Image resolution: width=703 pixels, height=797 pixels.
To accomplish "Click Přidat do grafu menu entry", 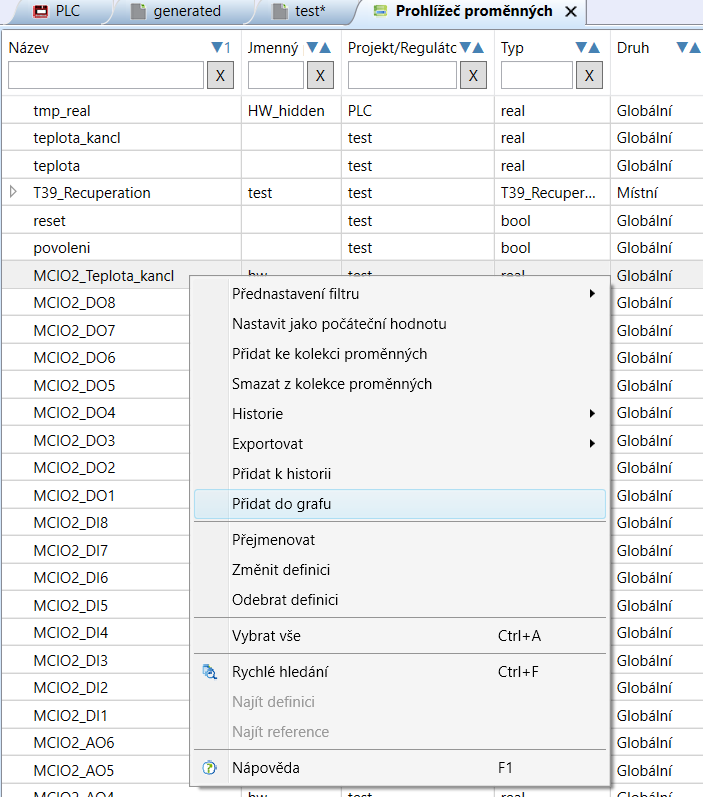I will coord(400,504).
